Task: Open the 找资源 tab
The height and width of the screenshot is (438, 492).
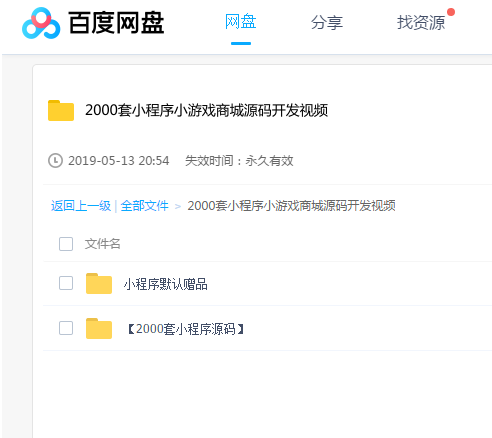Action: (421, 22)
